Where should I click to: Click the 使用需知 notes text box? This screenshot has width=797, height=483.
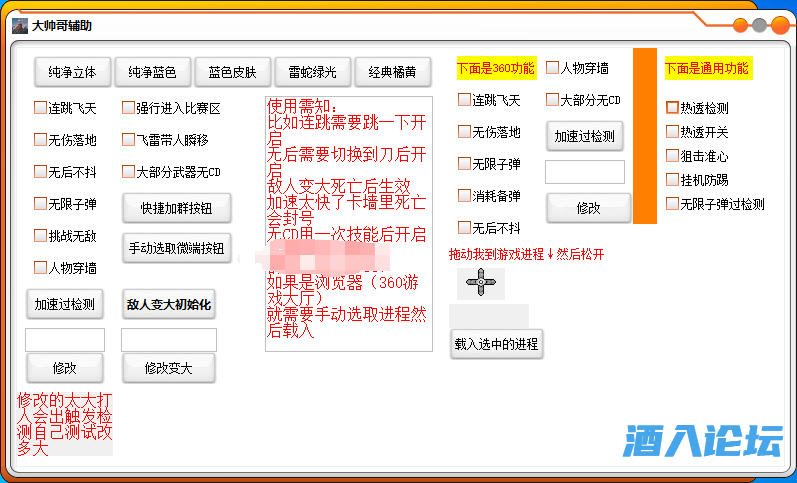349,224
